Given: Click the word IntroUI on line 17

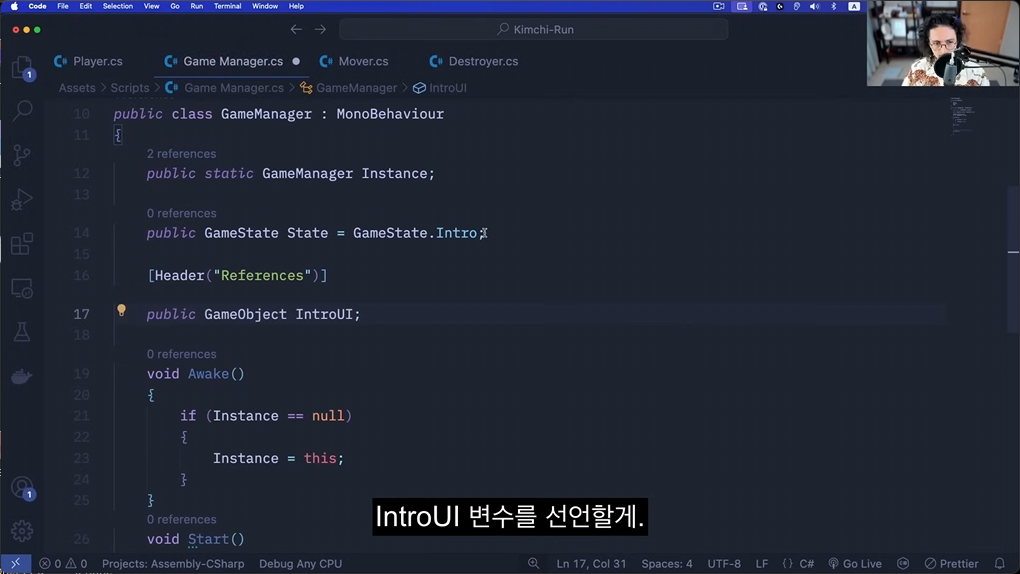Looking at the screenshot, I should pos(323,314).
